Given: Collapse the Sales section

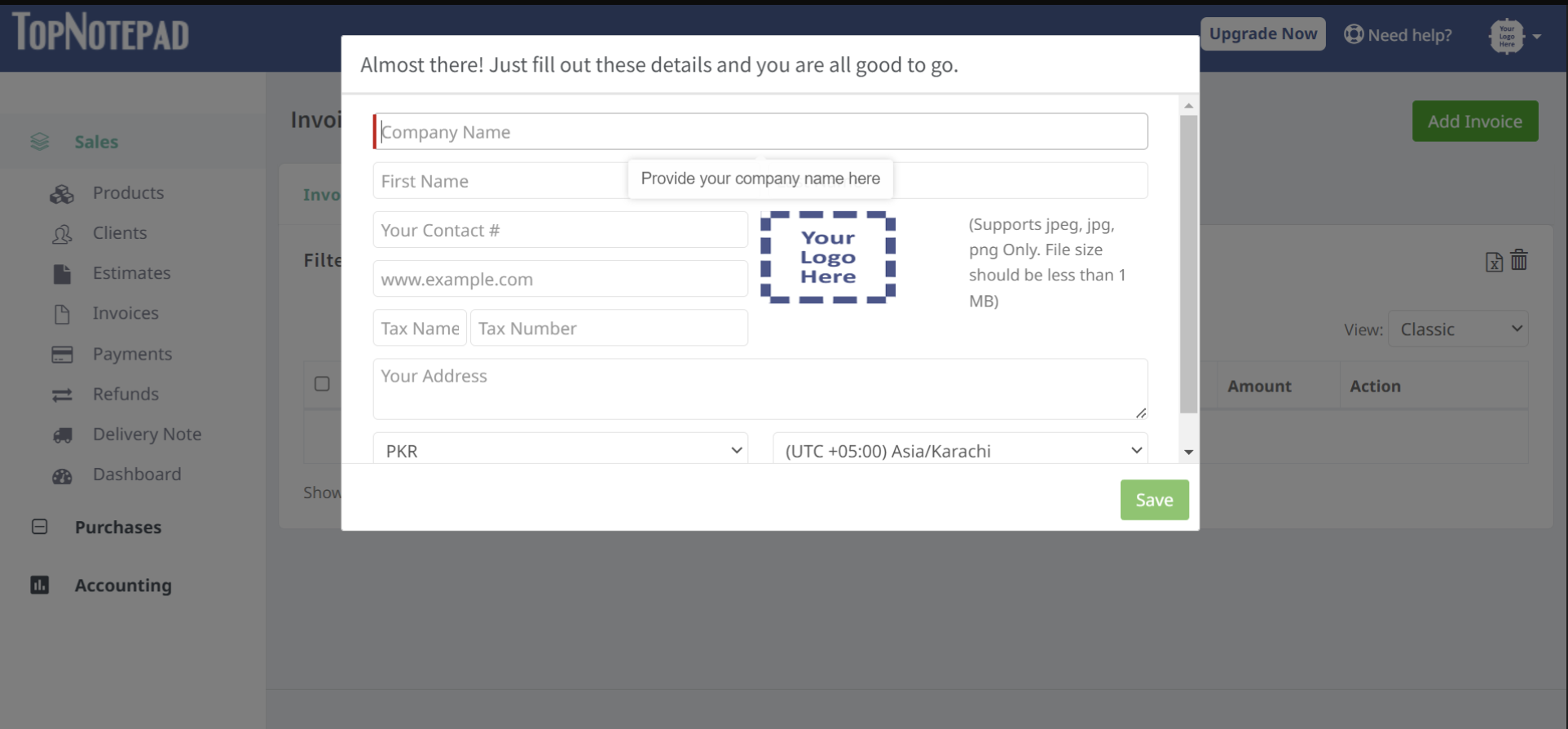Looking at the screenshot, I should [x=96, y=142].
